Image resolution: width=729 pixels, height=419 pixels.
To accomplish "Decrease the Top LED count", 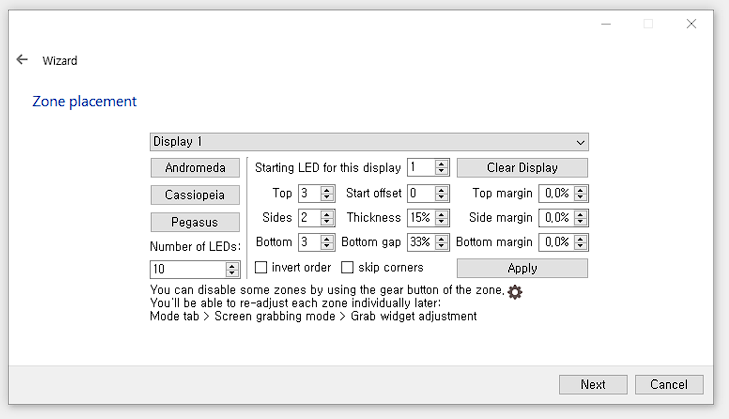I will 327,197.
